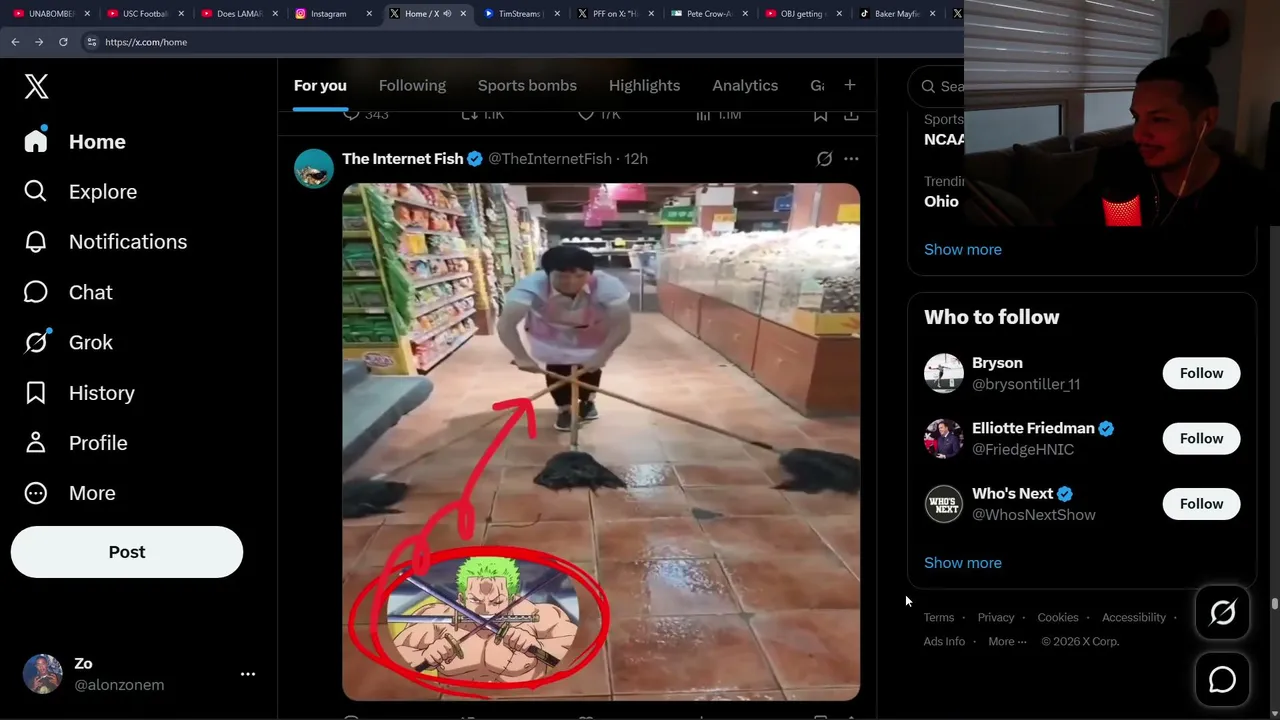Click the Post compose button

point(127,552)
